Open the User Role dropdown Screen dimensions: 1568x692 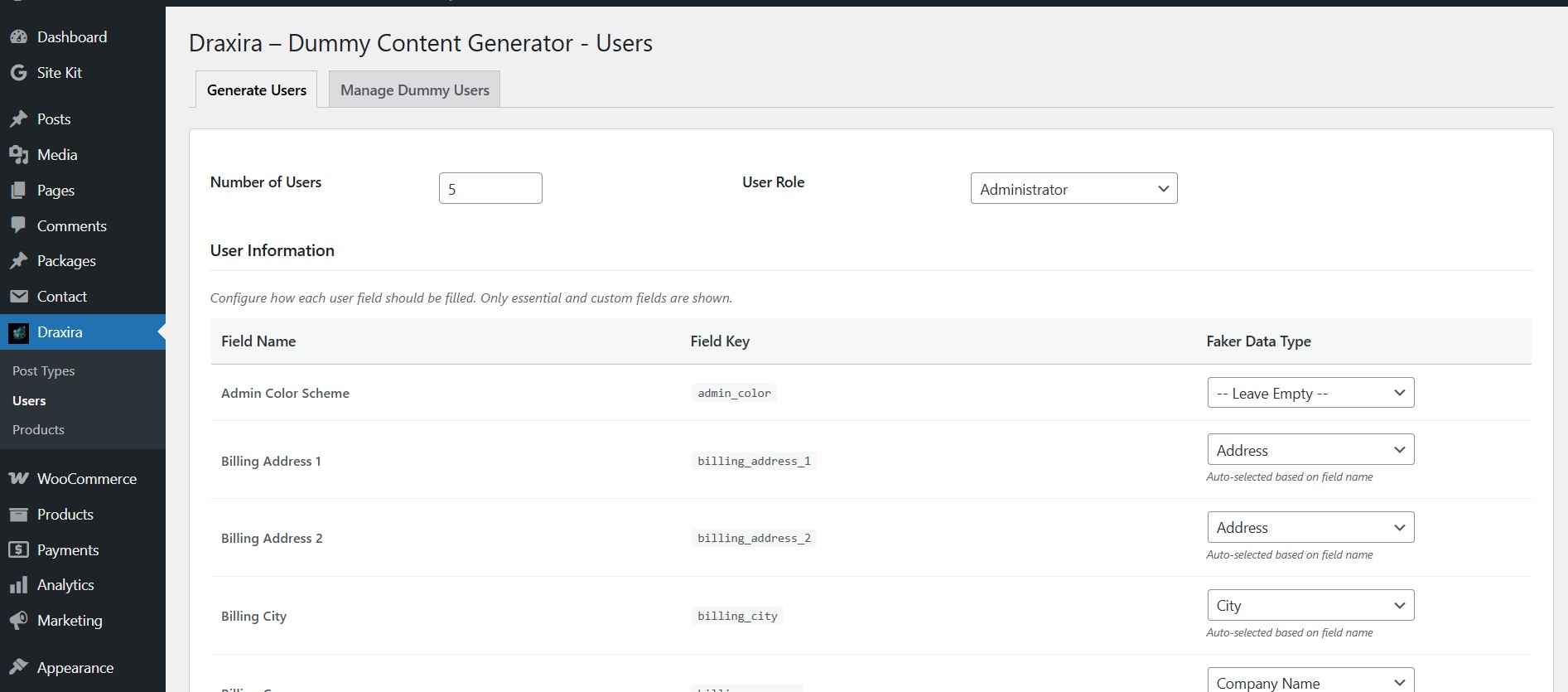1073,189
